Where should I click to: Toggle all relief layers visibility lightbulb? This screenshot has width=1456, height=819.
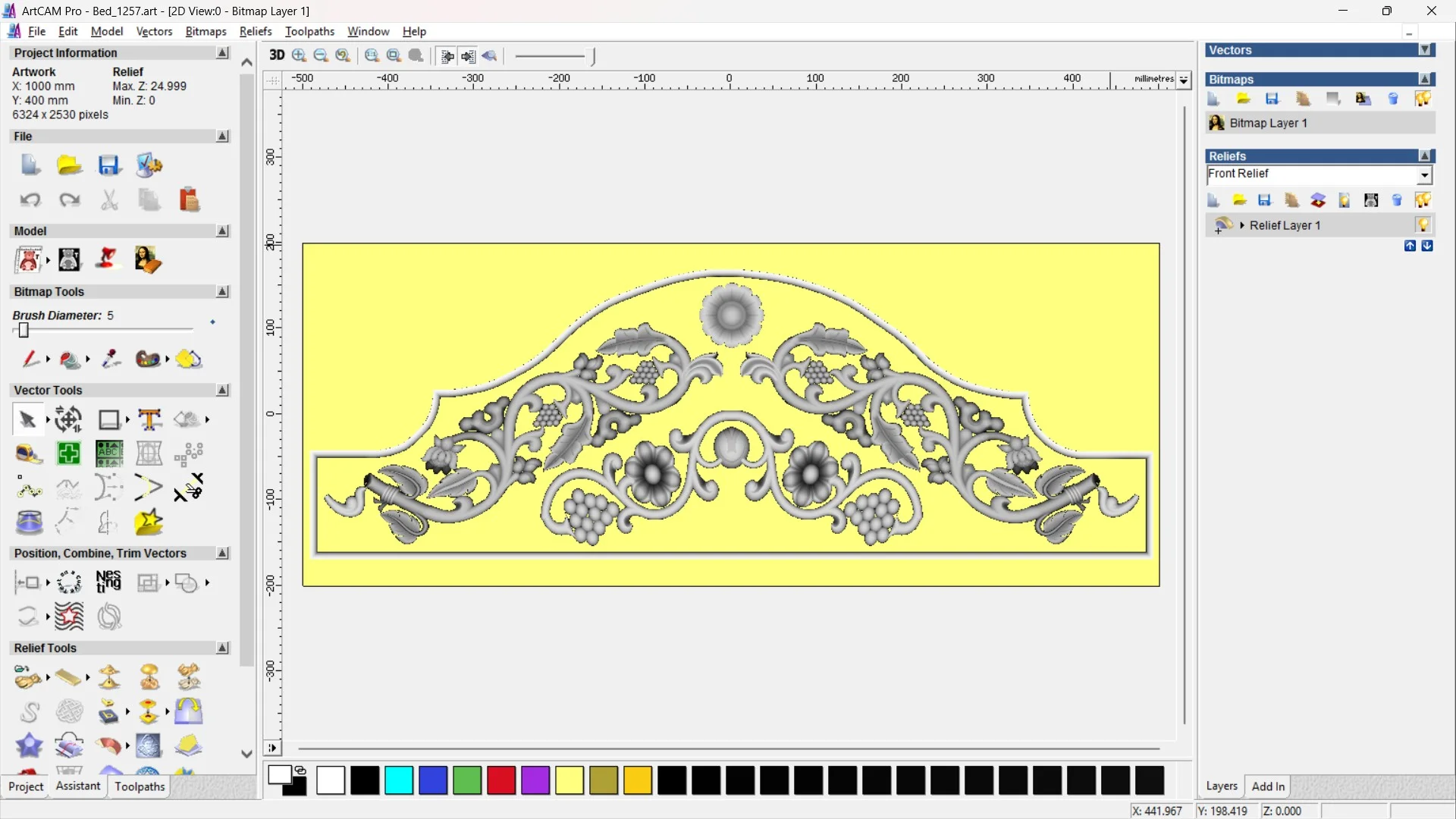1423,200
